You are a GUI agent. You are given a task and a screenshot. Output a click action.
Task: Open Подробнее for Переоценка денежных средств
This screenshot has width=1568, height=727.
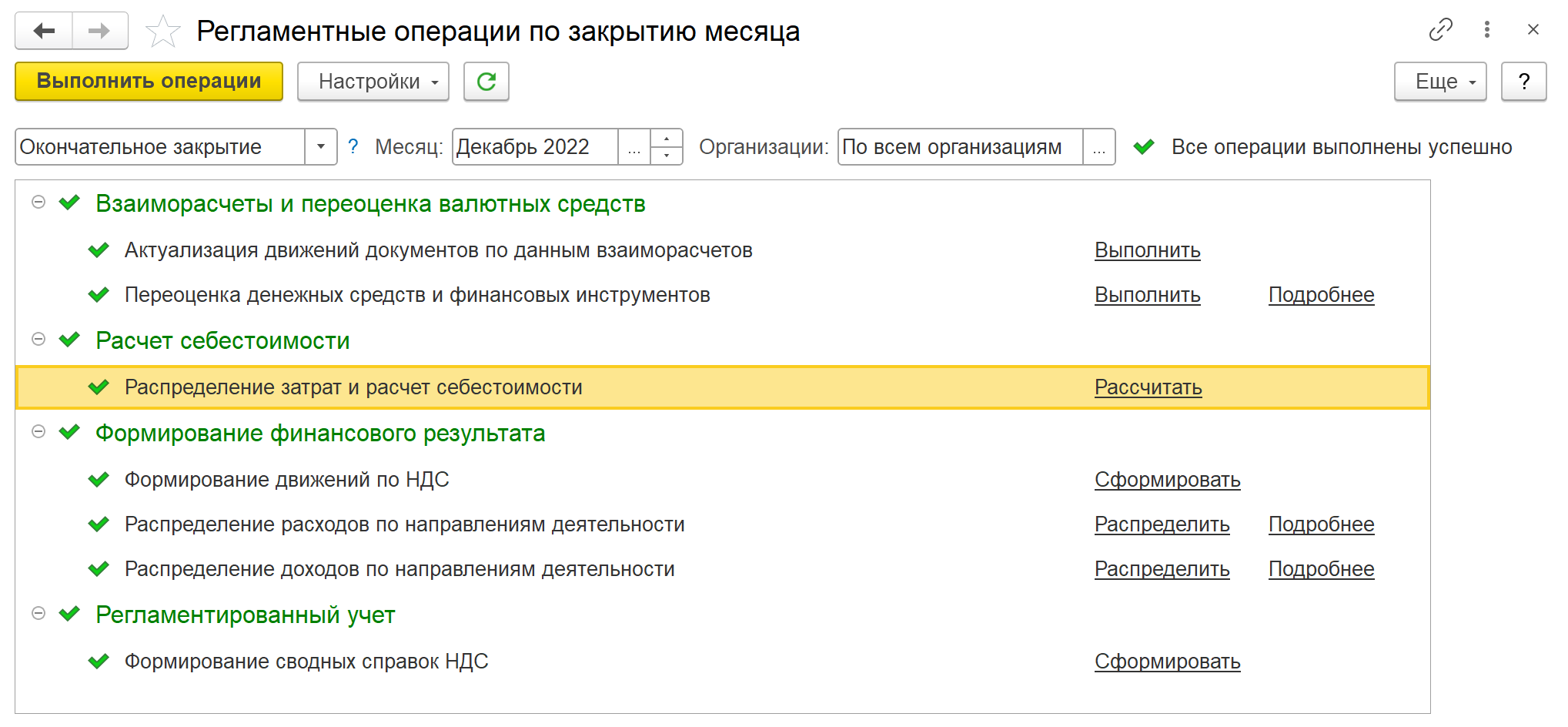(x=1321, y=295)
